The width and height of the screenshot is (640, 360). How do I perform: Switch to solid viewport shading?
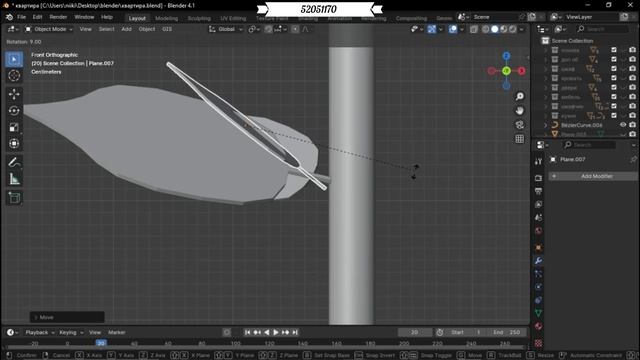(495, 29)
